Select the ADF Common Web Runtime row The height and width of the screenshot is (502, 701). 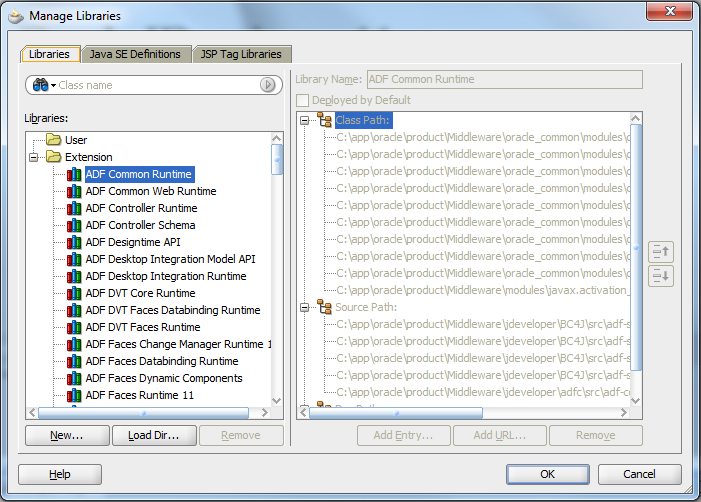coord(151,191)
